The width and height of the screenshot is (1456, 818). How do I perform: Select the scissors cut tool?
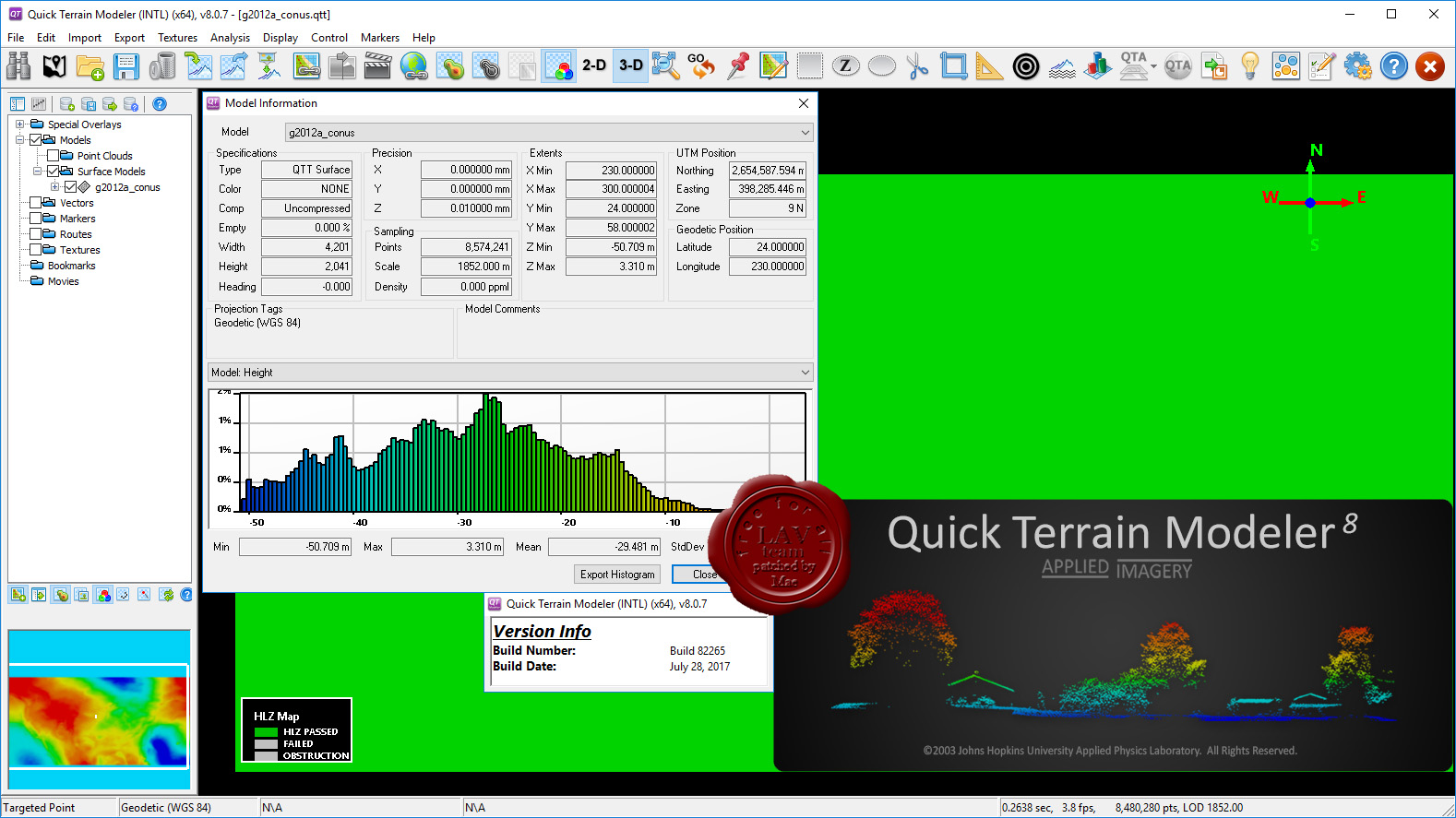coord(918,65)
